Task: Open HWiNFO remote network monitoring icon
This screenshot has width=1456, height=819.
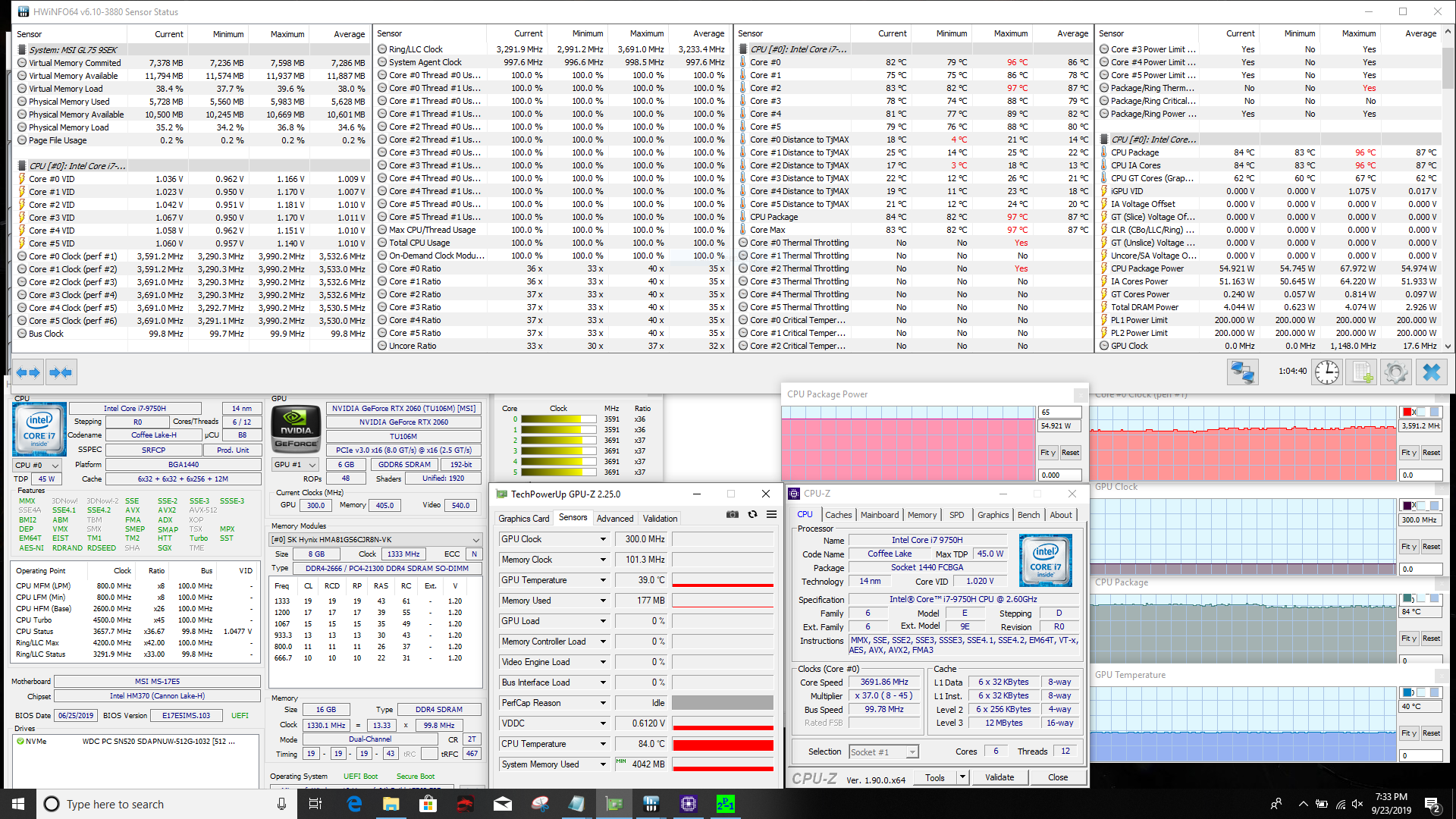Action: coord(1242,372)
